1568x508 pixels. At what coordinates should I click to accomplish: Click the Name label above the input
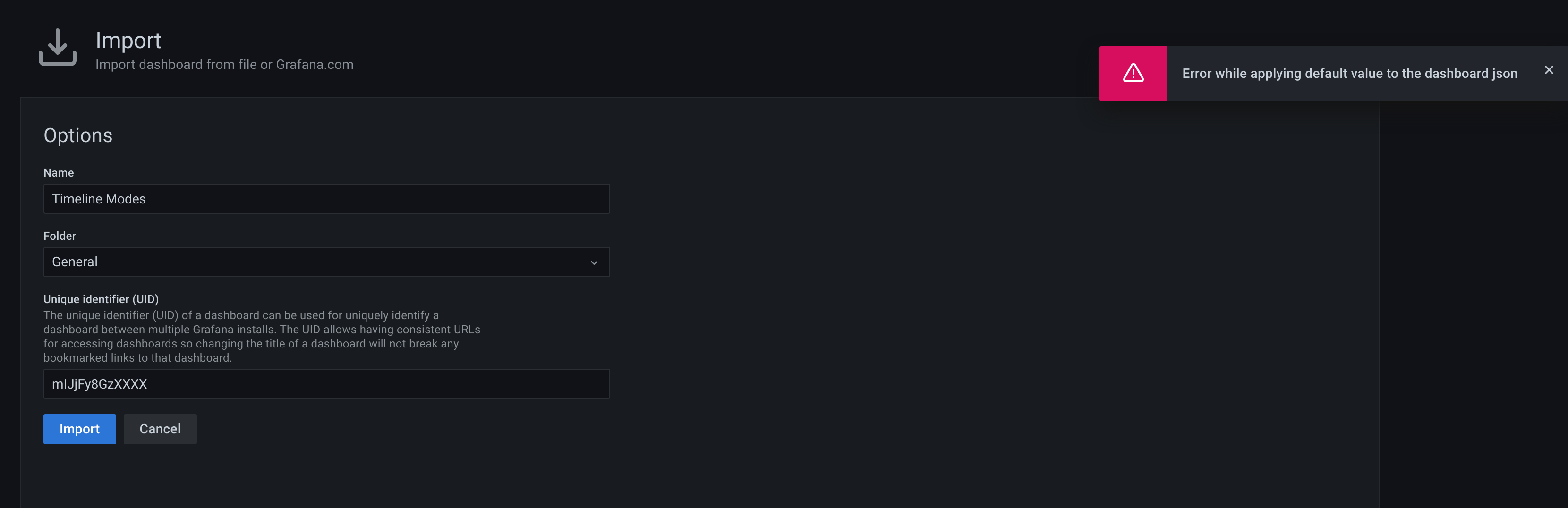59,173
